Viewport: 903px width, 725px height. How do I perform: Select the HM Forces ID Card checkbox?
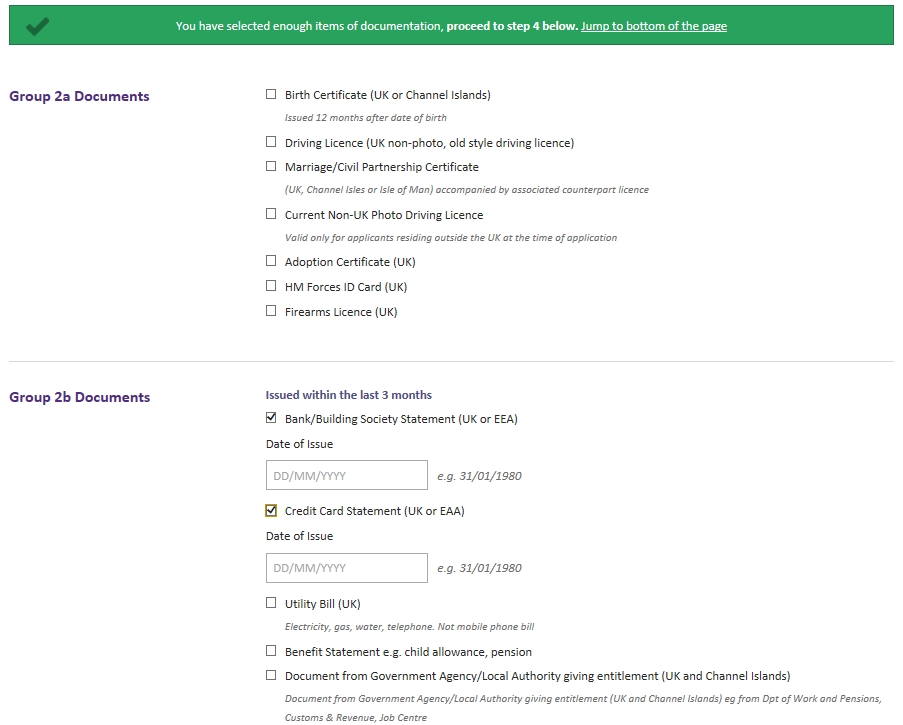(271, 286)
